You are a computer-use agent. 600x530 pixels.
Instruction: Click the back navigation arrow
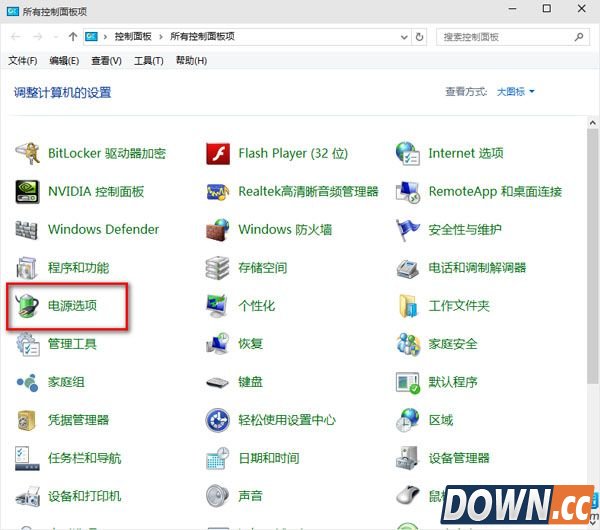[x=16, y=37]
